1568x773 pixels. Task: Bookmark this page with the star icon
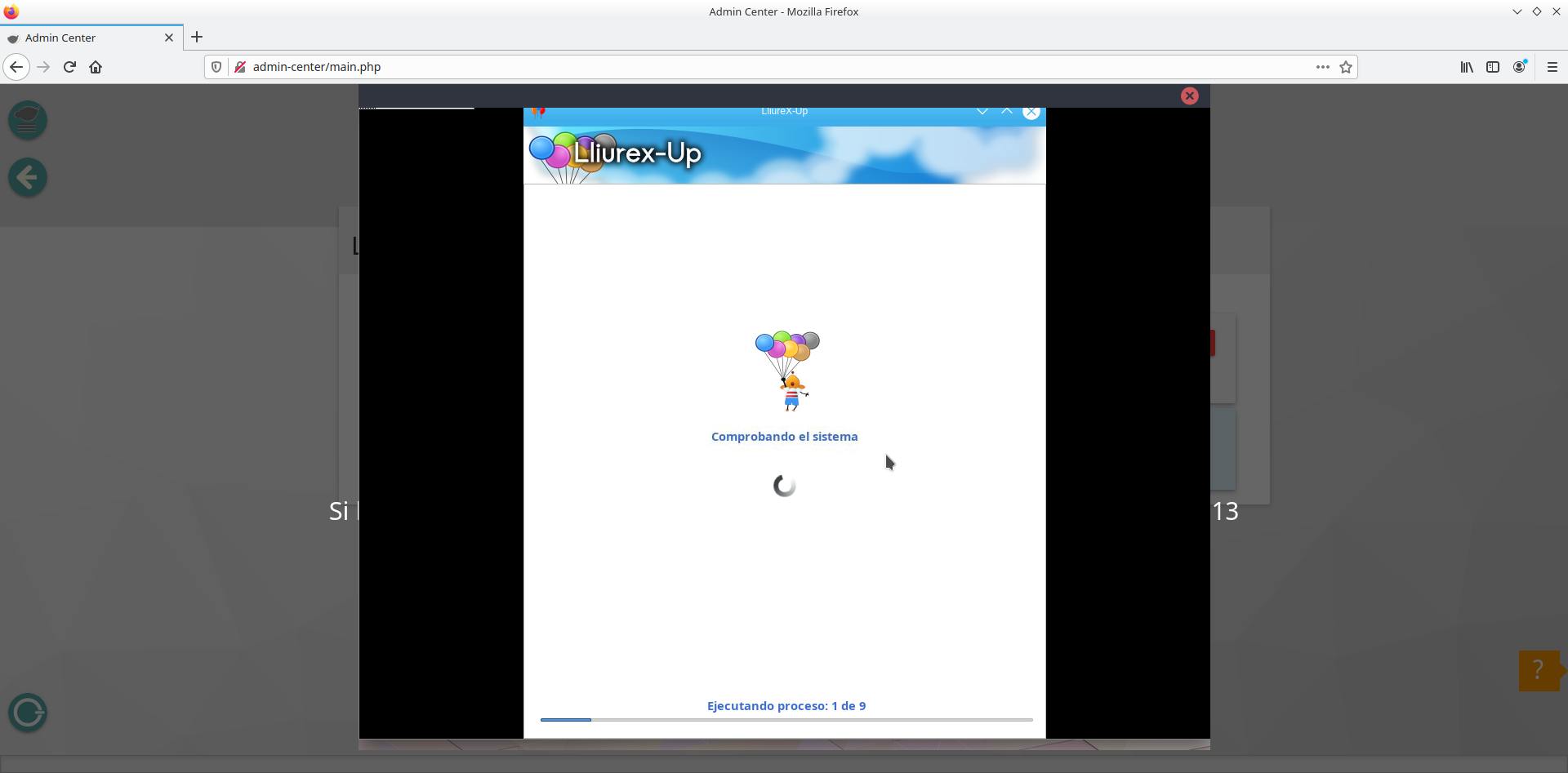[x=1346, y=67]
